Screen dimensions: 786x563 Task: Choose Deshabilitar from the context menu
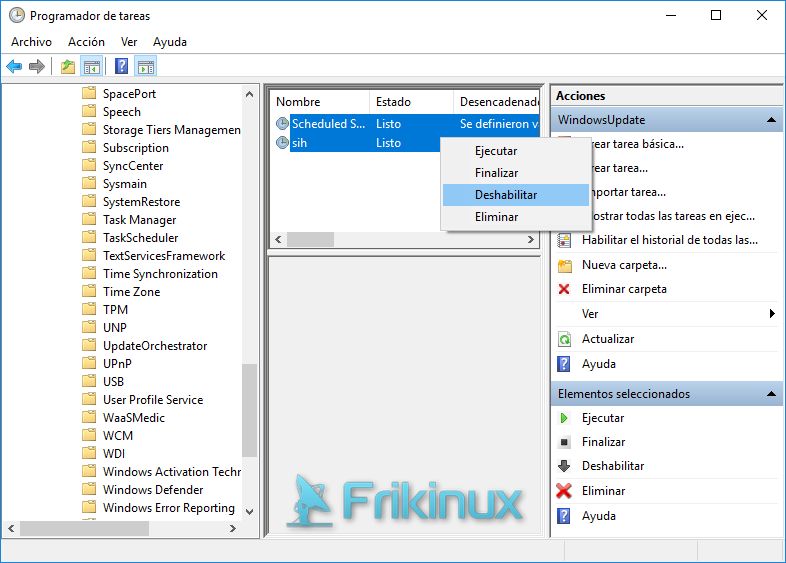[516, 195]
